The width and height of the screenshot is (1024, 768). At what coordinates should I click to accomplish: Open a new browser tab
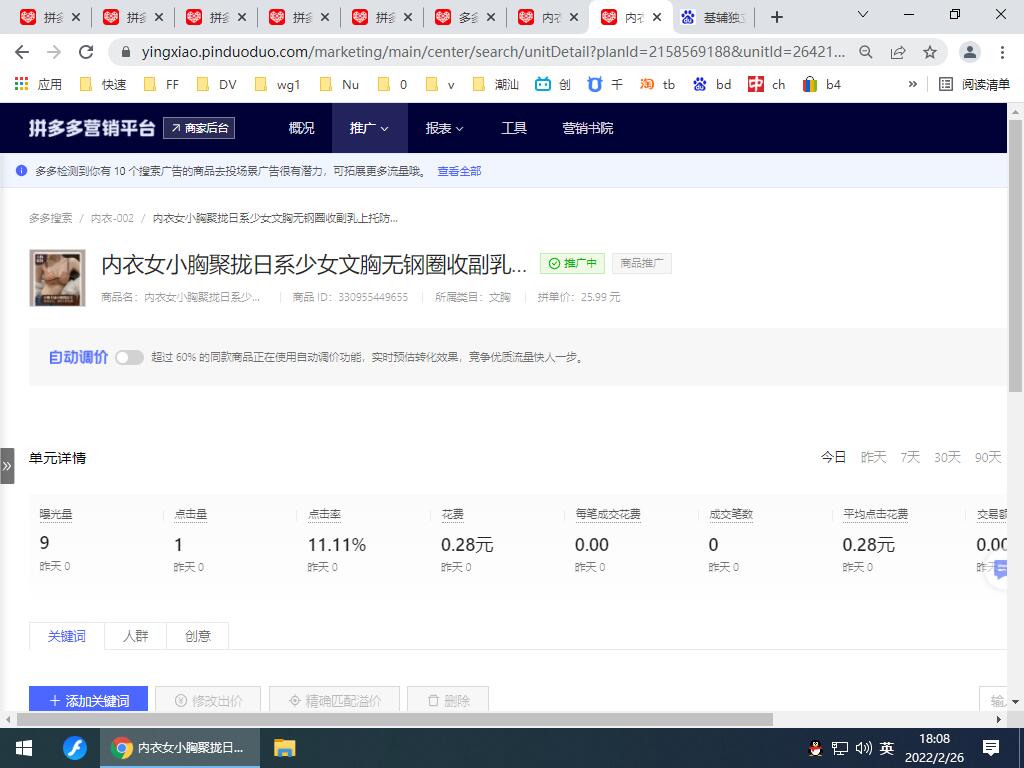(x=776, y=17)
